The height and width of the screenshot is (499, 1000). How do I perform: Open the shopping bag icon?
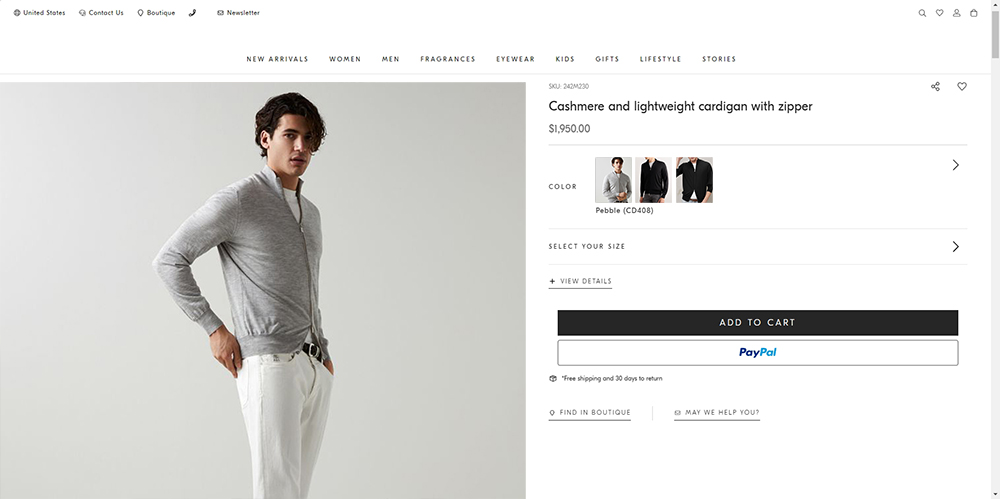[x=974, y=13]
